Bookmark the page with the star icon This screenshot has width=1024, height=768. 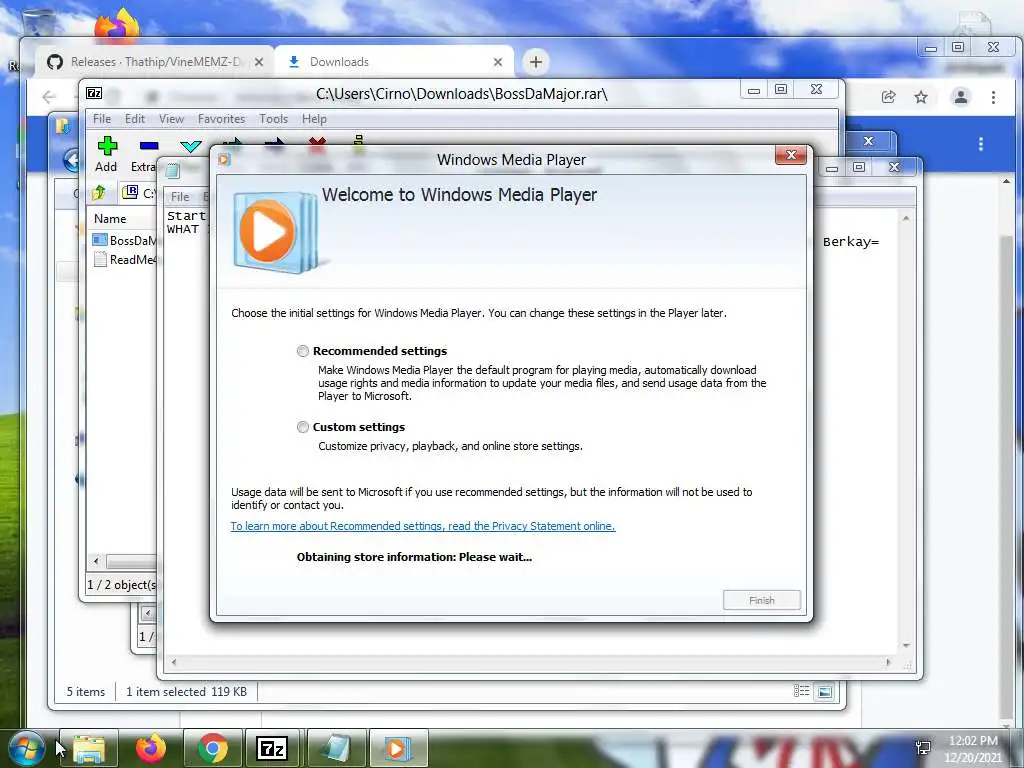coord(921,97)
